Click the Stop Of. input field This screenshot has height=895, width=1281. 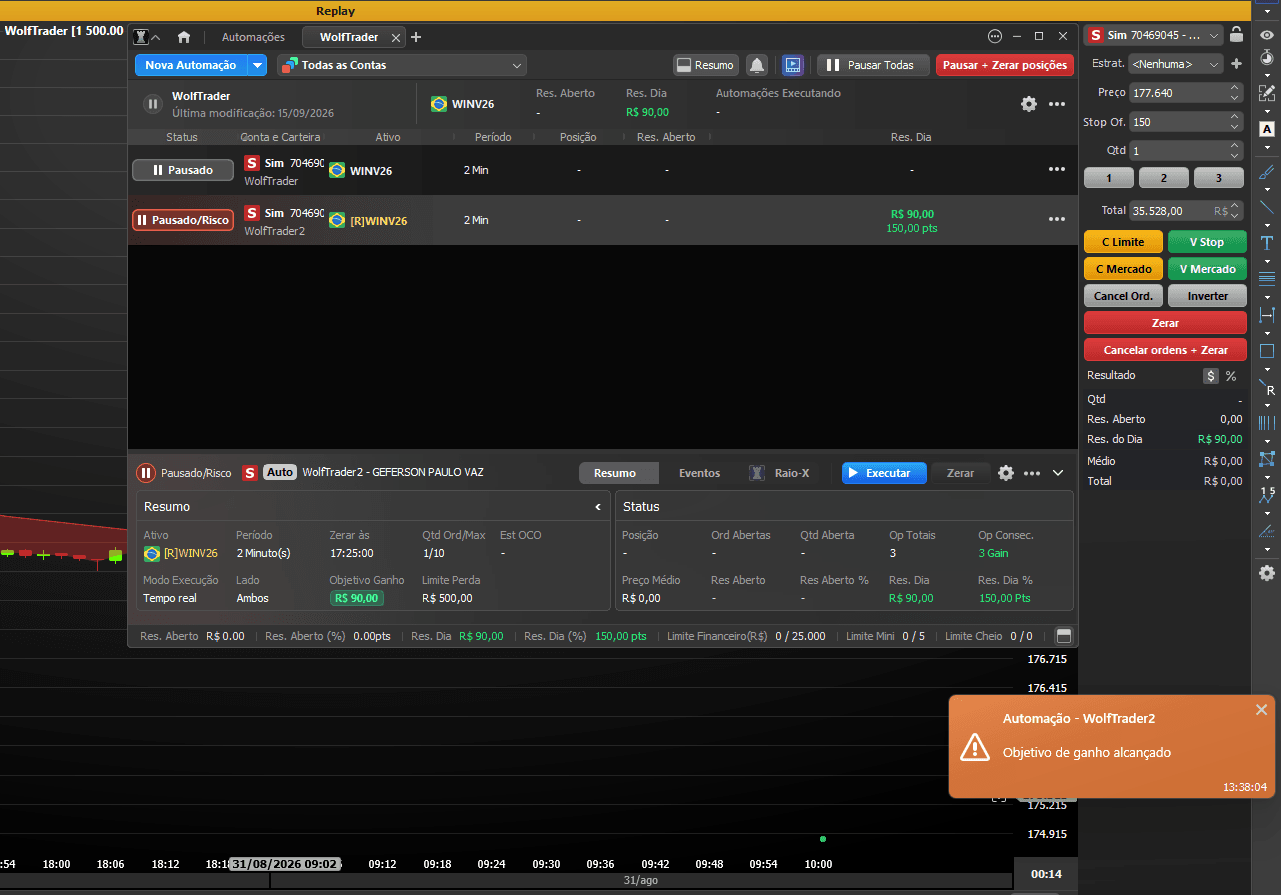point(1186,122)
